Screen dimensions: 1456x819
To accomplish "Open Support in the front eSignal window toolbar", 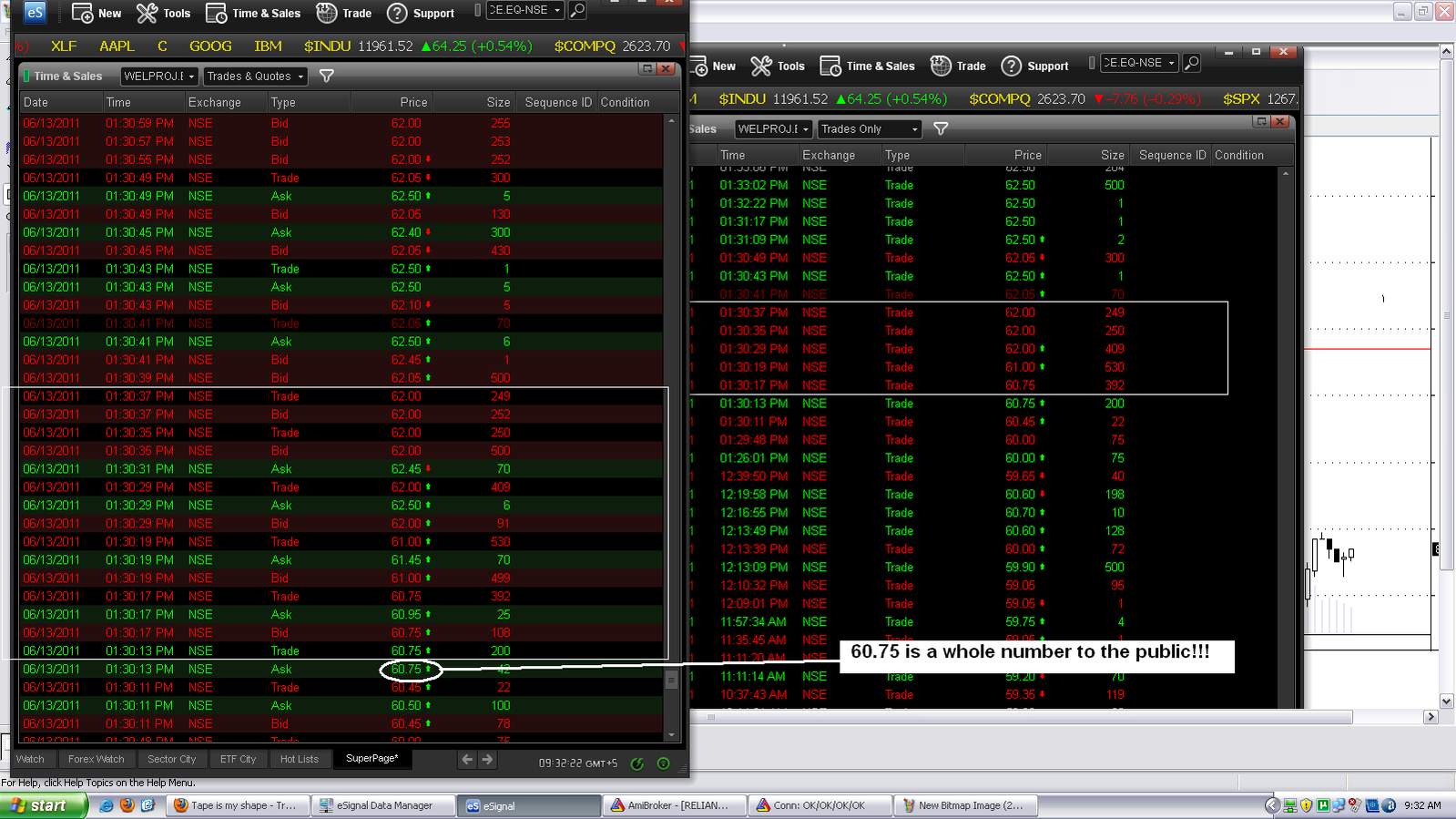I will pyautogui.click(x=420, y=14).
